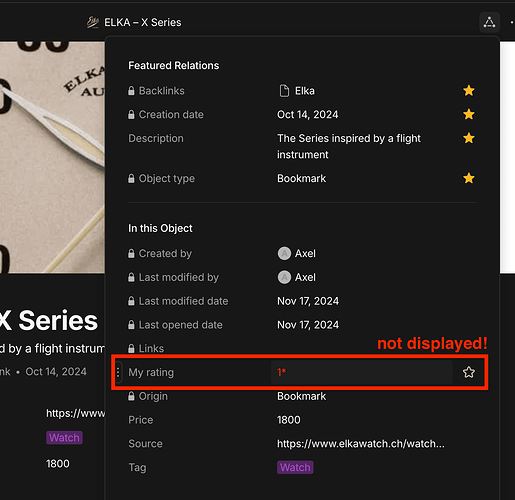Select the Watch tag on the page behind

[64, 437]
